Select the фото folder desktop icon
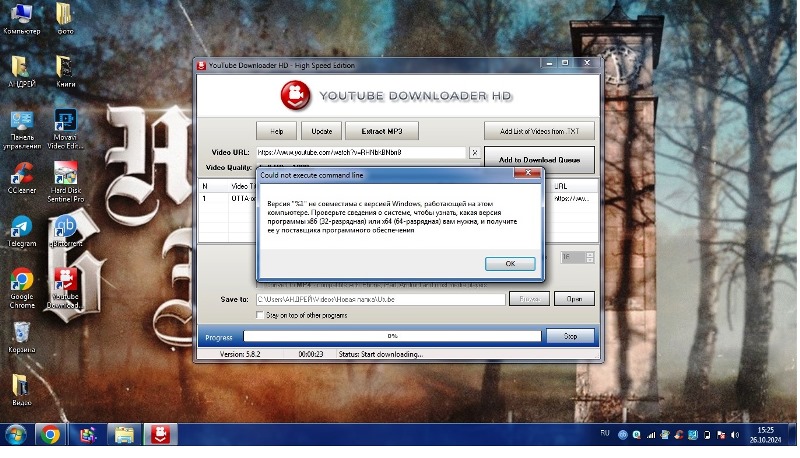Screen dimensions: 800x458 [x=64, y=19]
